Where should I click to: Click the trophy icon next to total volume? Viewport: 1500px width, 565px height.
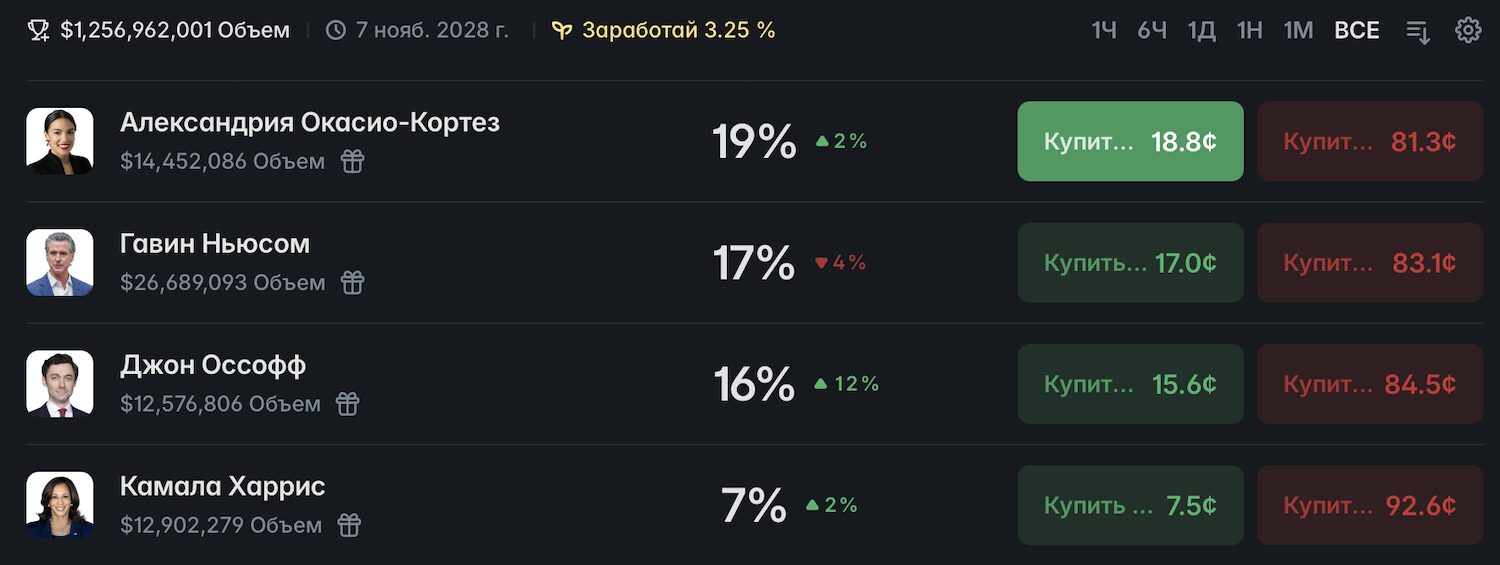tap(38, 31)
